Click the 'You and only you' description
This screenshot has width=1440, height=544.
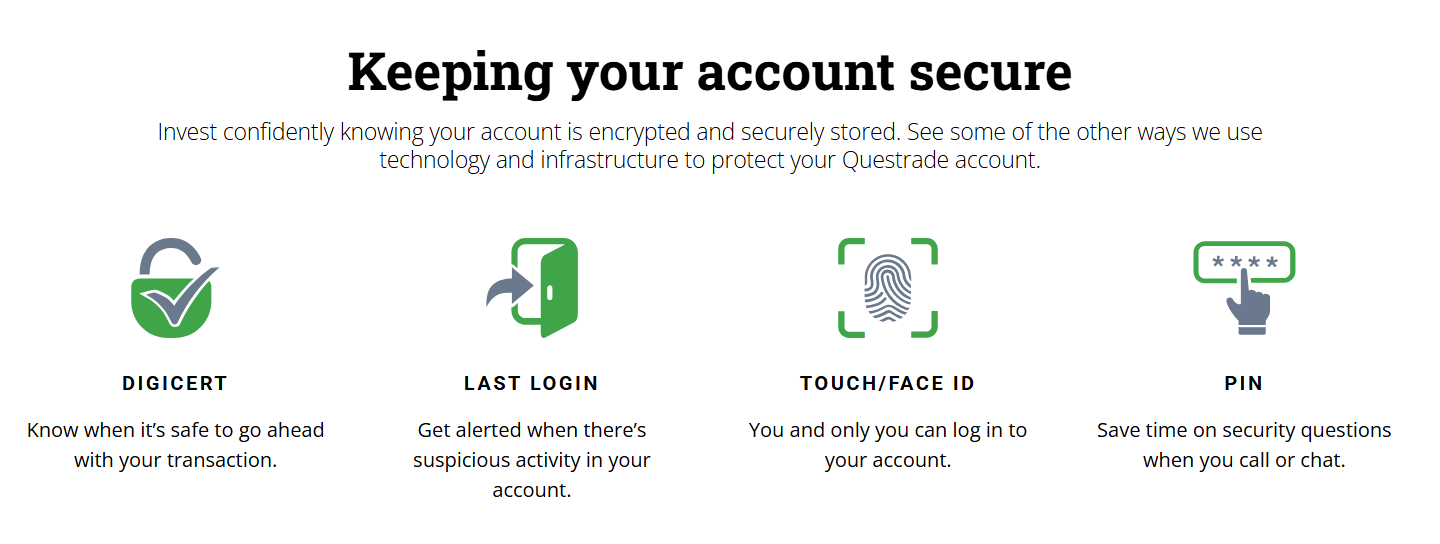click(x=887, y=445)
